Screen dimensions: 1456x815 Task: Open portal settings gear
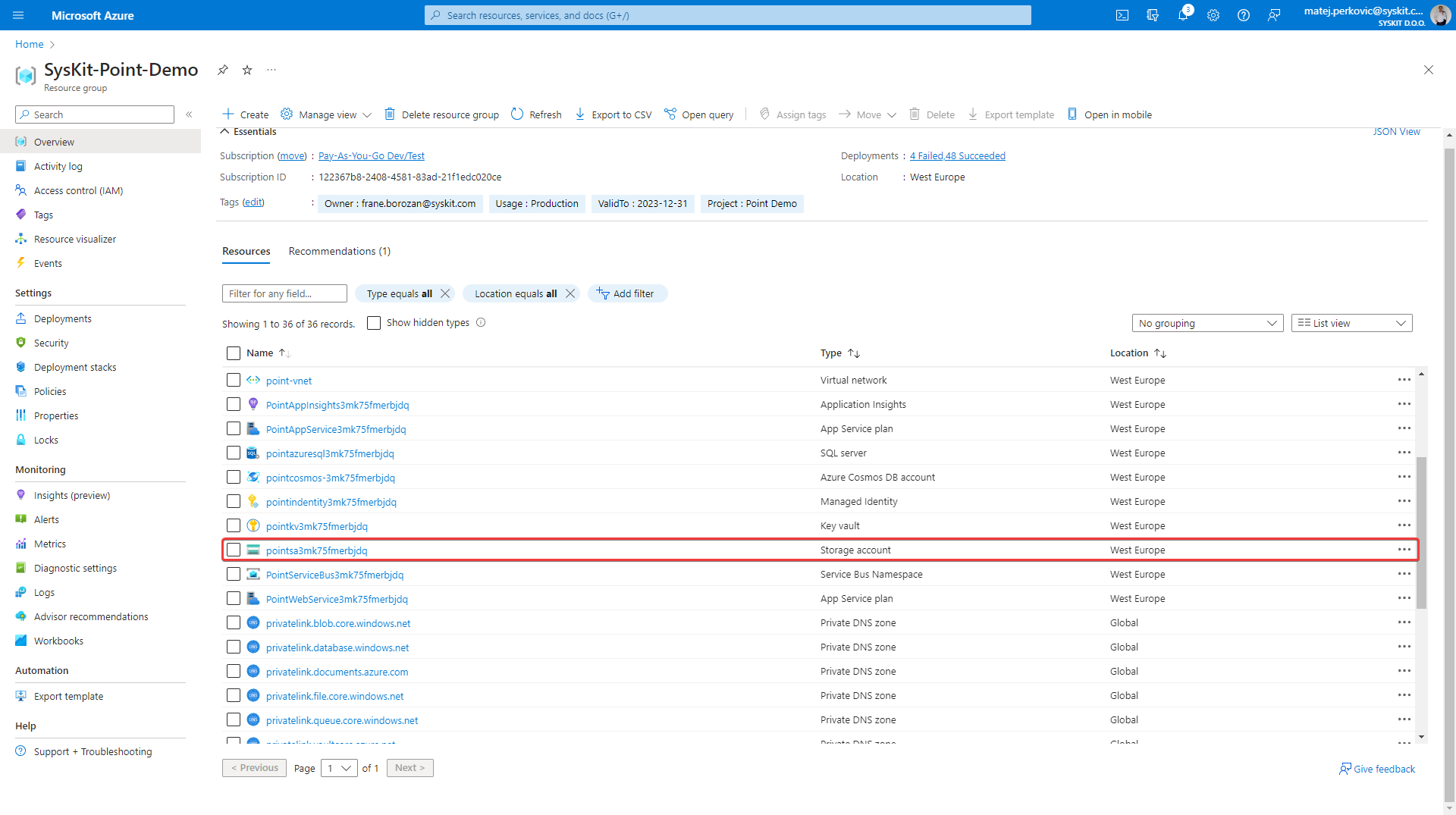[x=1213, y=15]
